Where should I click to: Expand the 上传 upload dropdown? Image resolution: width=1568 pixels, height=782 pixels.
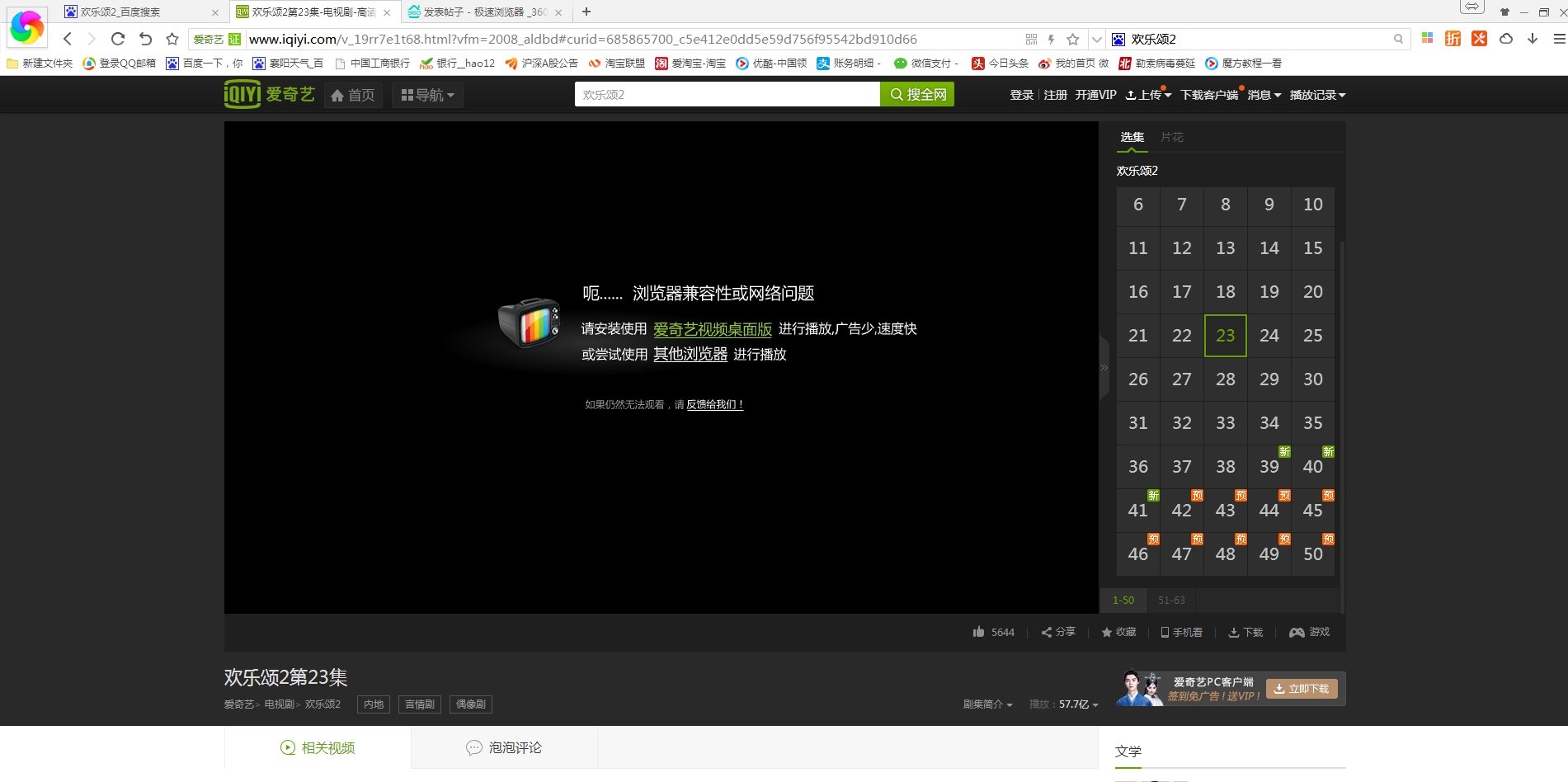click(x=1149, y=95)
